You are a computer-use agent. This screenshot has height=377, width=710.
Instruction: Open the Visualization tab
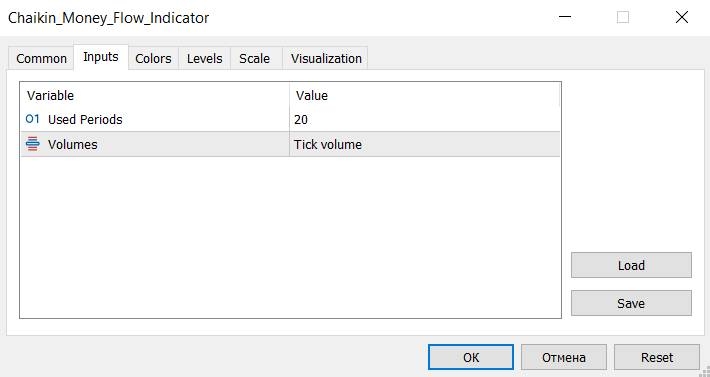tap(326, 58)
